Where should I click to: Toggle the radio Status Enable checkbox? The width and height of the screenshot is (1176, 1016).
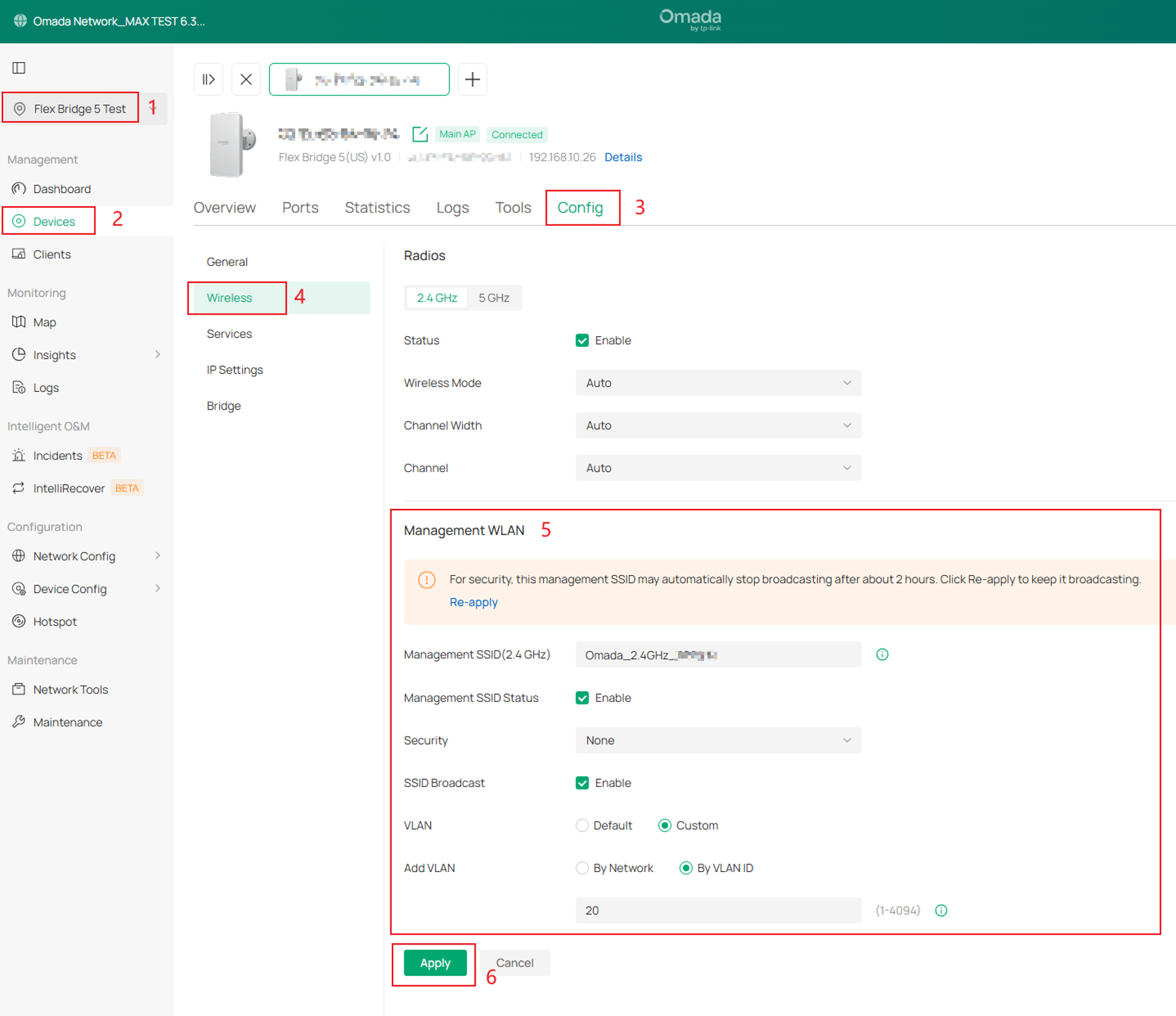click(582, 340)
